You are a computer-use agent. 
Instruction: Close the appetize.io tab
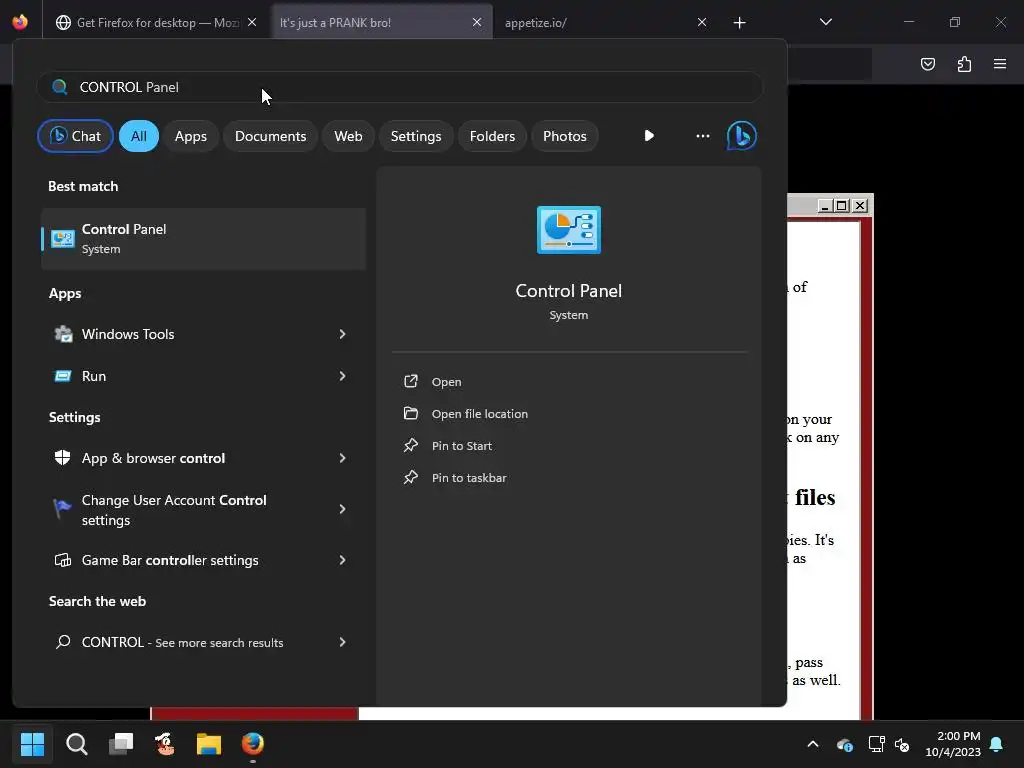702,23
